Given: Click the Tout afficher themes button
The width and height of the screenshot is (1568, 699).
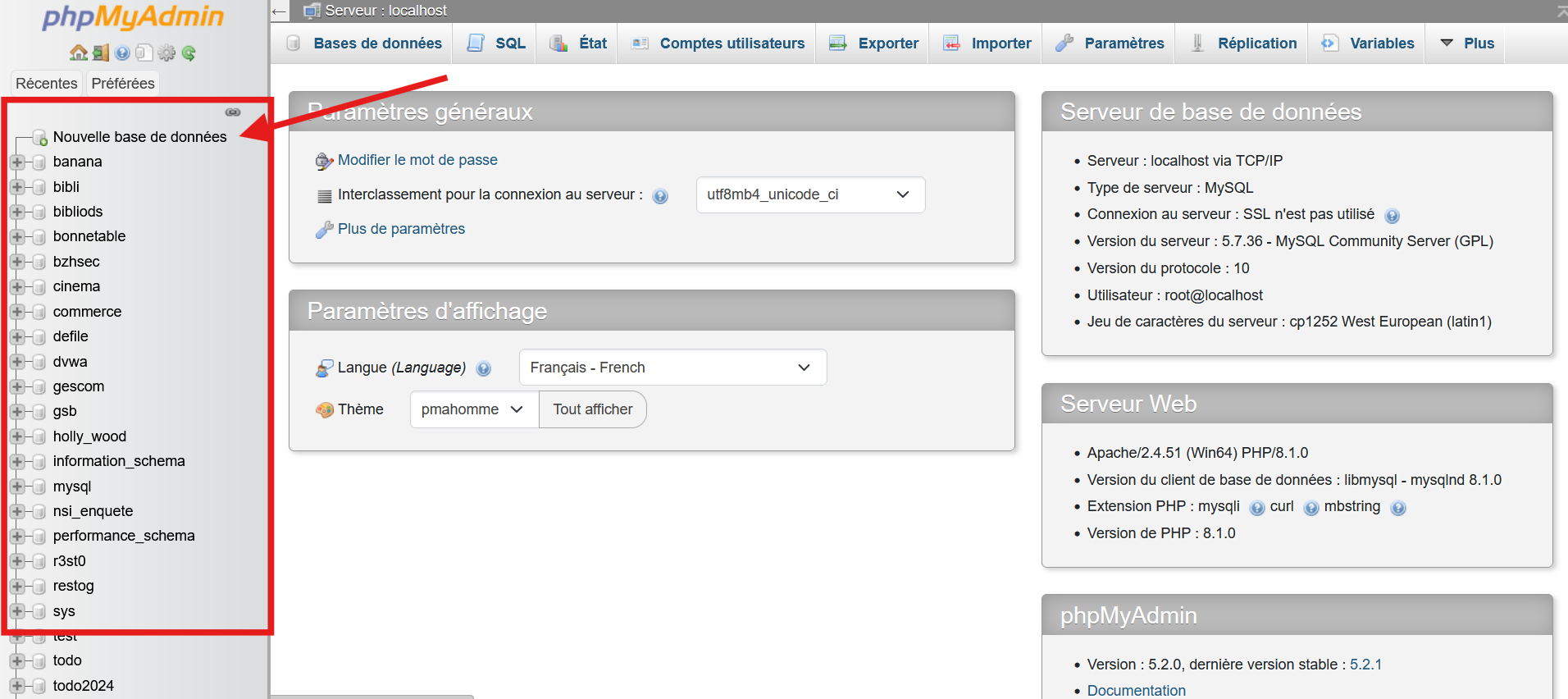Looking at the screenshot, I should point(593,409).
